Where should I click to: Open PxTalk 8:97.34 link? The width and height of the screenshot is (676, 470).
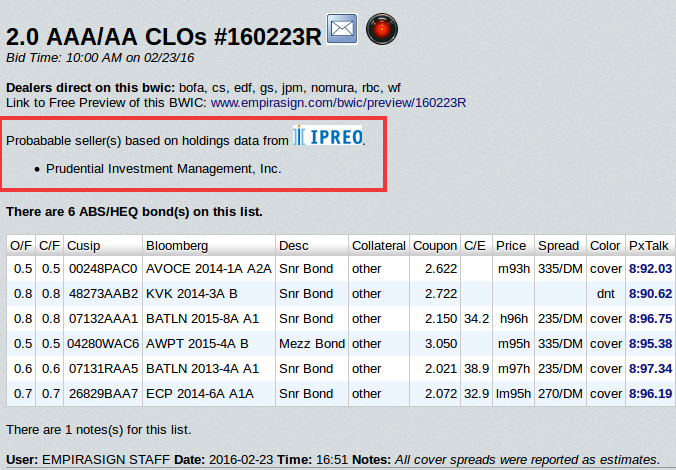click(650, 369)
